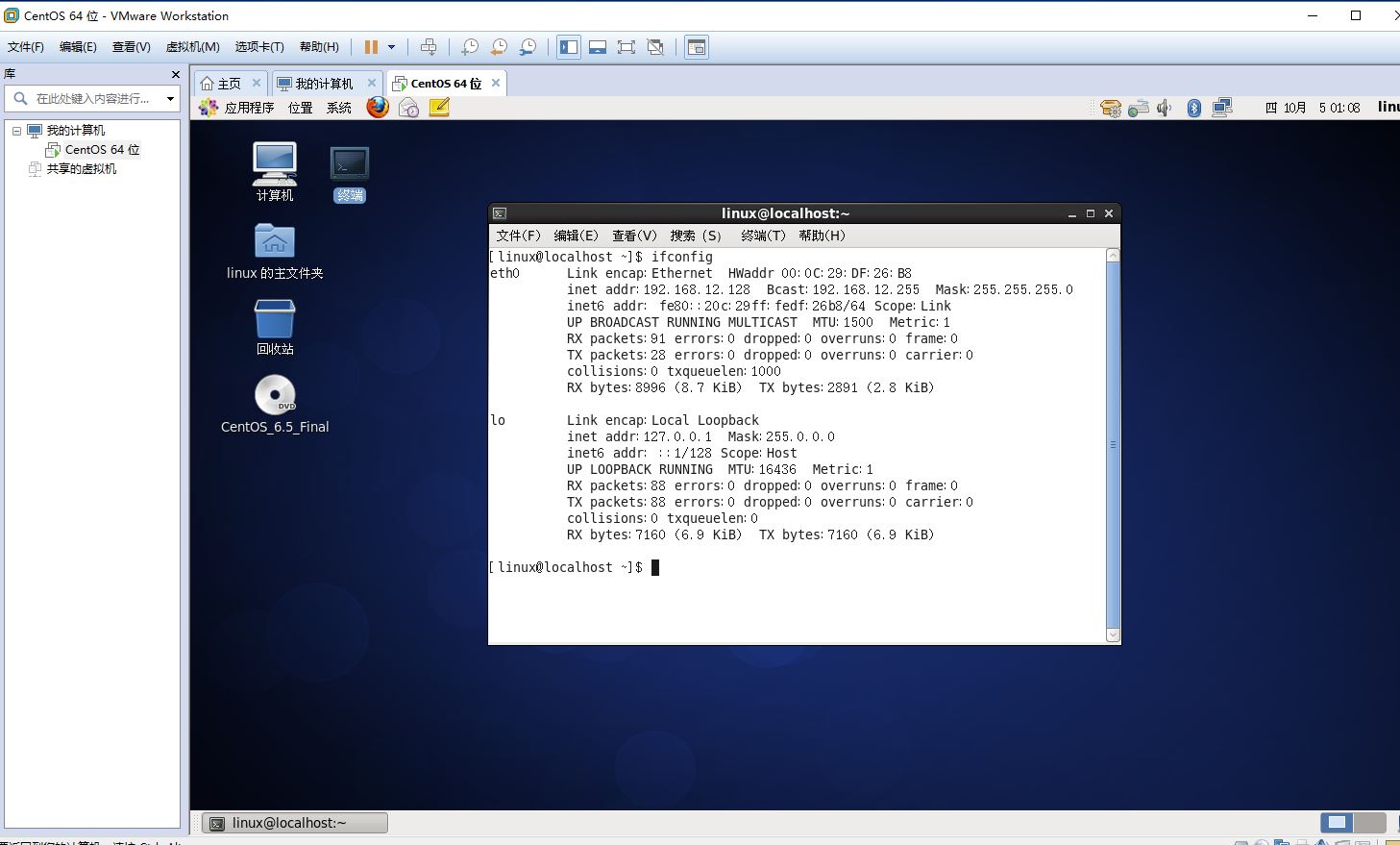Open VMware 虚拟机(M) menu
Viewport: 1400px width, 845px height.
[192, 47]
